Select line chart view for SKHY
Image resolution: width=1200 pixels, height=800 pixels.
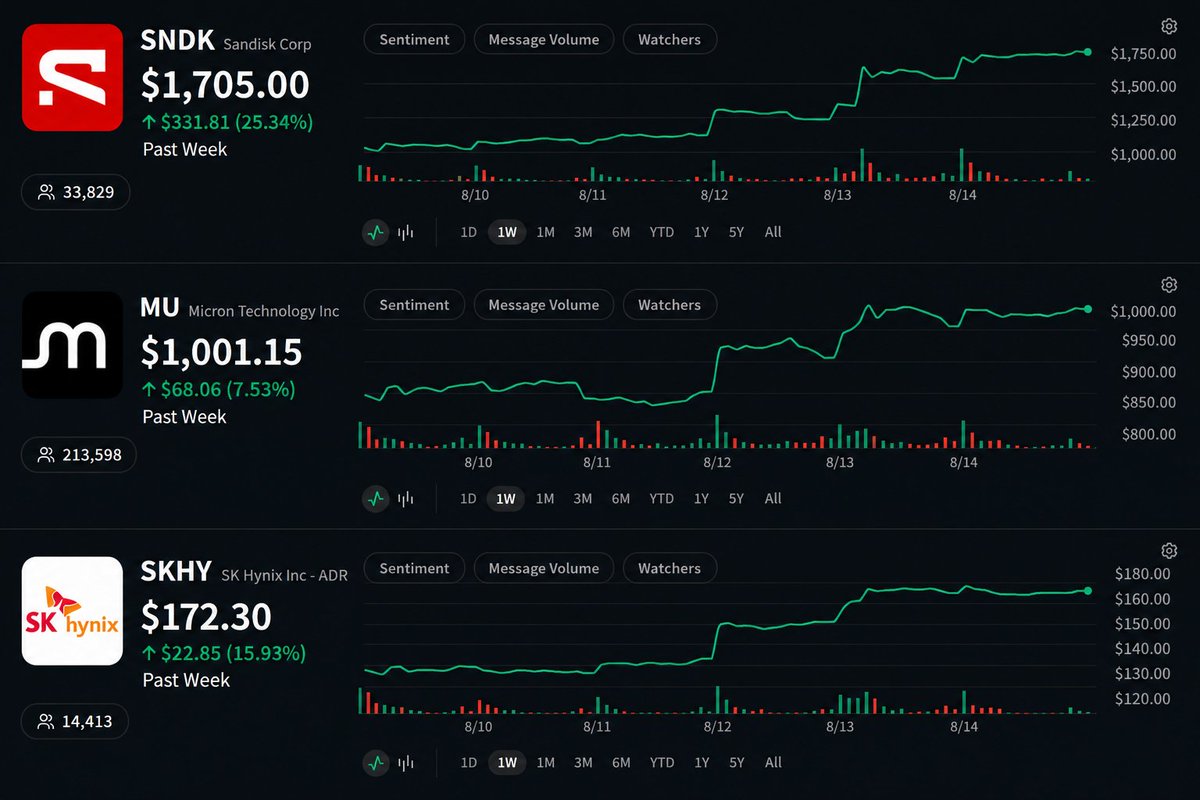coord(376,762)
